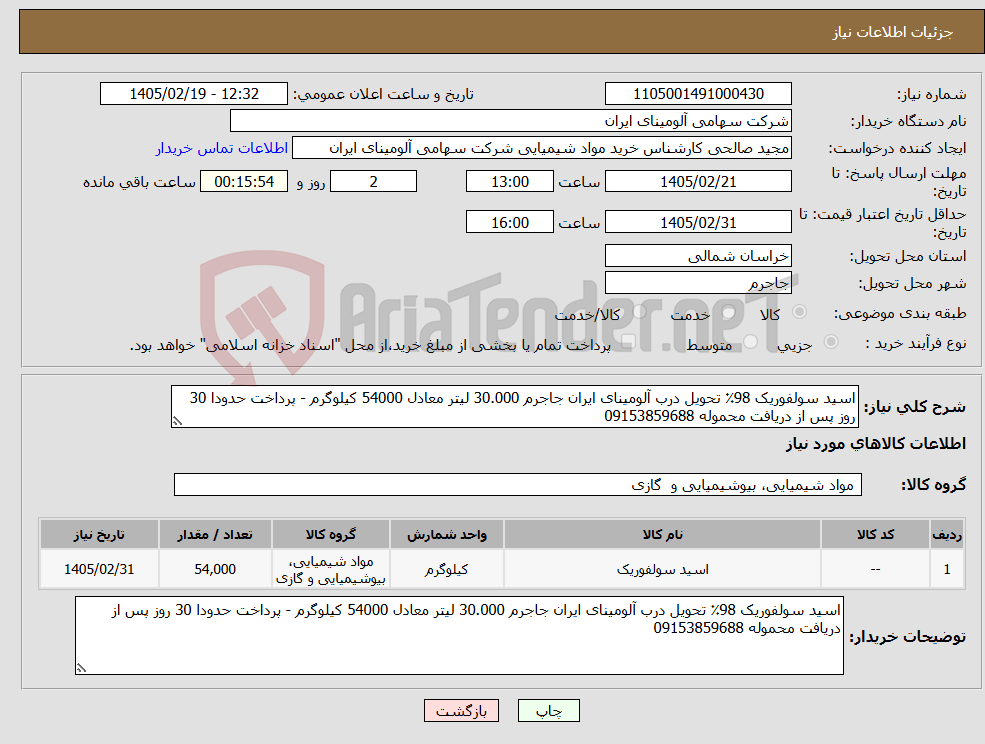Toggle the Islamic treasury payment checkbox
This screenshot has width=985, height=744.
[x=627, y=341]
